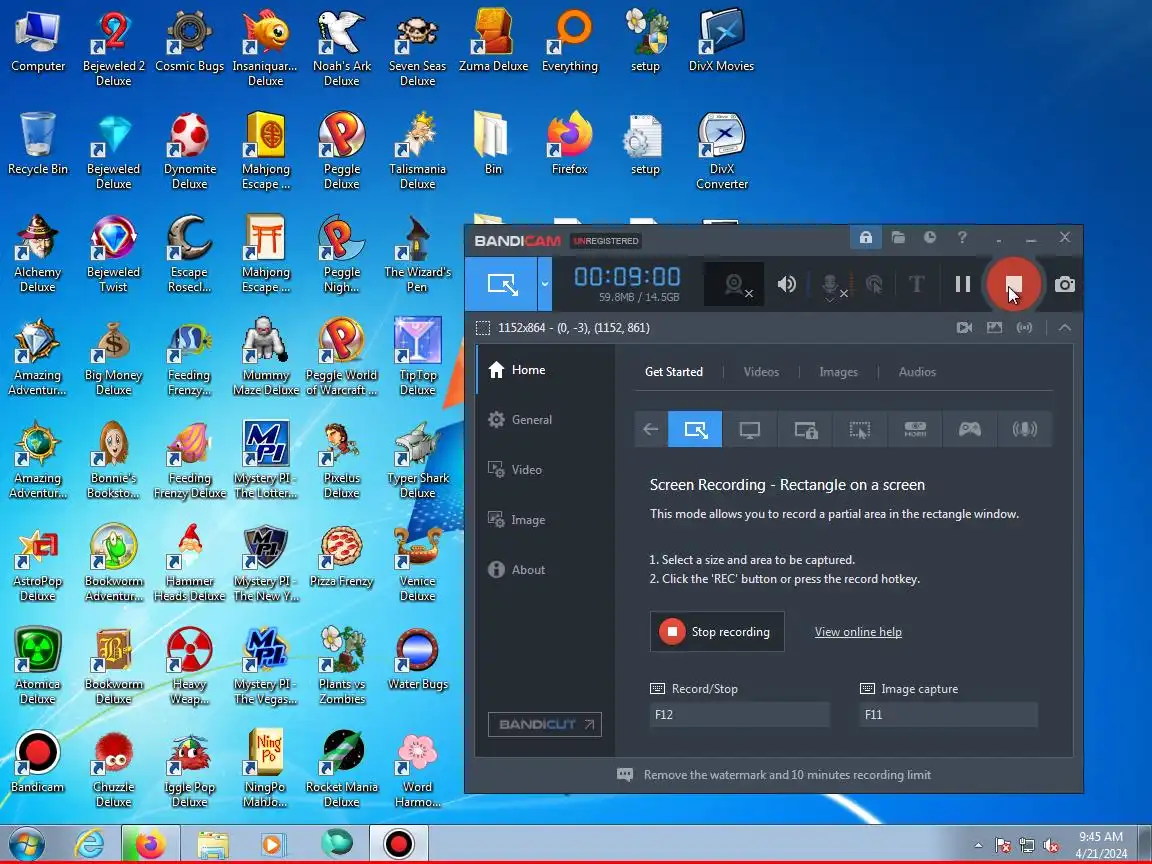Viewport: 1152px width, 864px height.
Task: Open the Video settings section
Action: coord(545,469)
